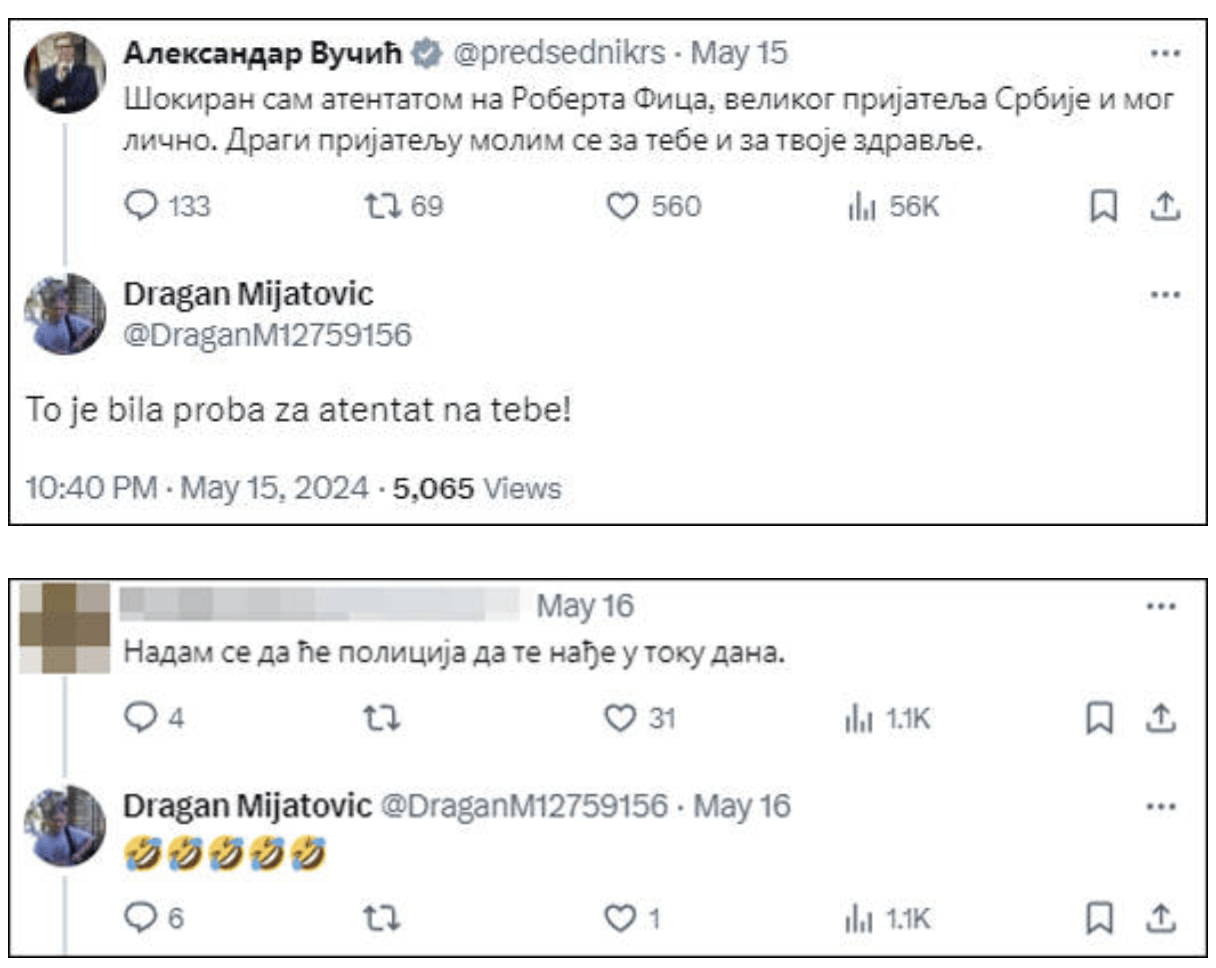This screenshot has height=968, width=1216.
Task: Bookmark Александар Вучић's tweet
Action: (x=1102, y=206)
